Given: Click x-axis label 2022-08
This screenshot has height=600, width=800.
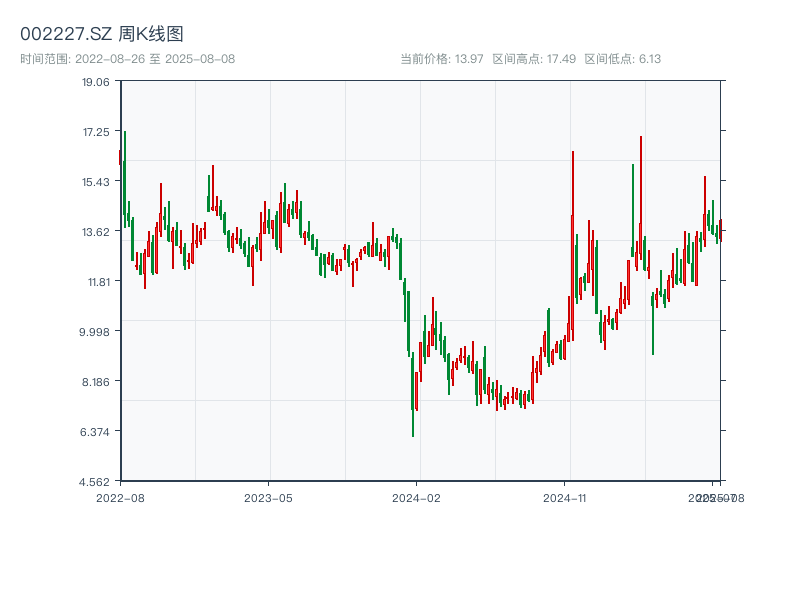Looking at the screenshot, I should pyautogui.click(x=120, y=498).
